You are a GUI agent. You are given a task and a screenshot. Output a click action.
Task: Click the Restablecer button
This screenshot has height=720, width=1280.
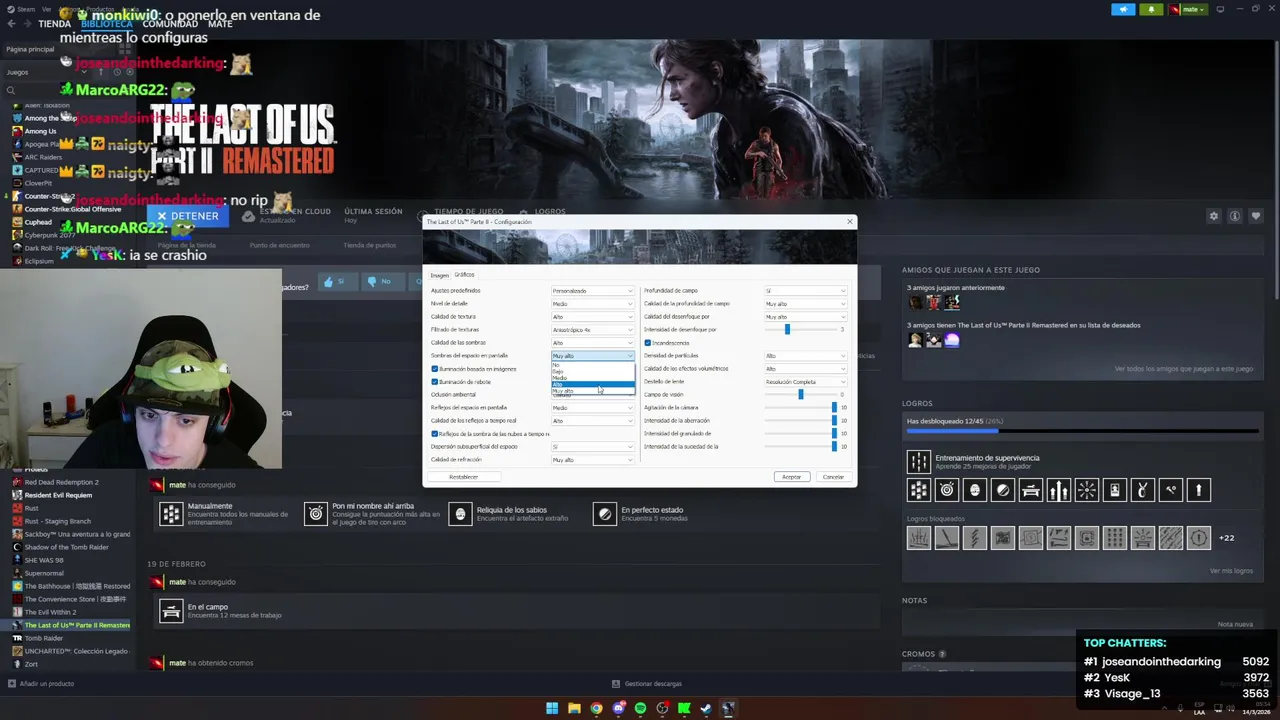(x=463, y=477)
